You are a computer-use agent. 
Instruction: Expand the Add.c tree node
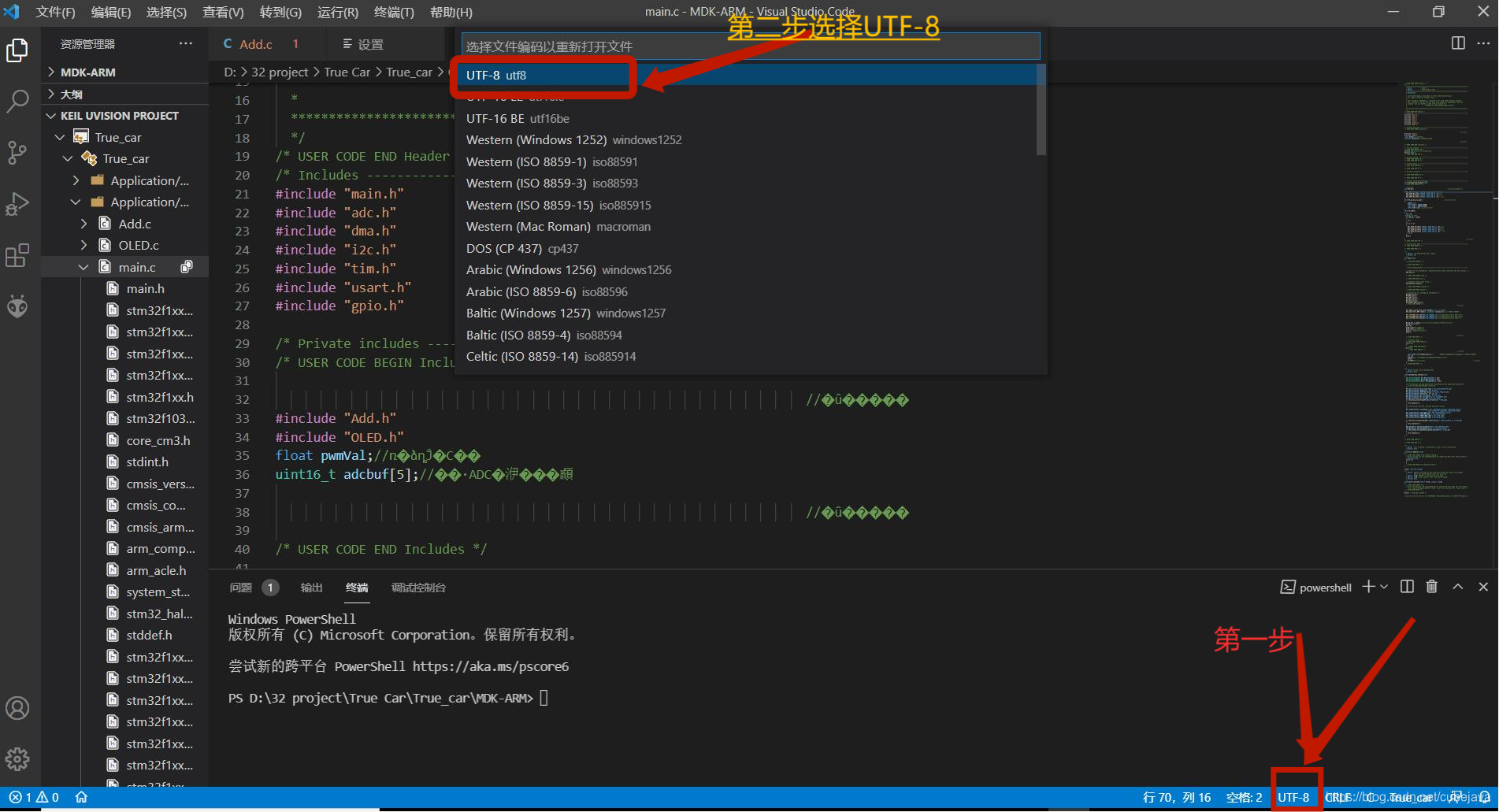[x=84, y=224]
